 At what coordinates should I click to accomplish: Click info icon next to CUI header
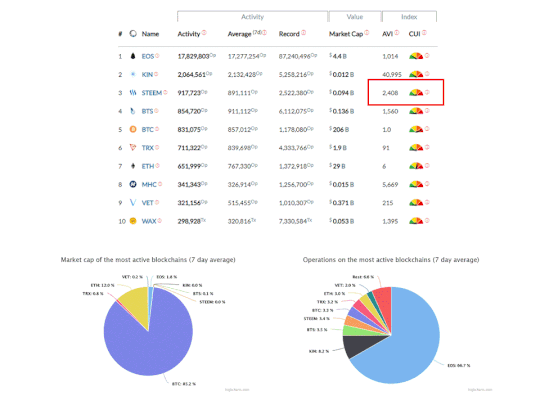pyautogui.click(x=424, y=32)
